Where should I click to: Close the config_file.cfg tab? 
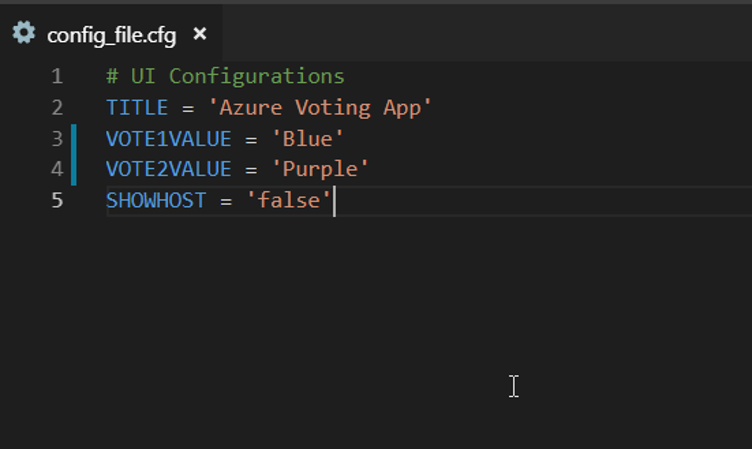[x=200, y=34]
